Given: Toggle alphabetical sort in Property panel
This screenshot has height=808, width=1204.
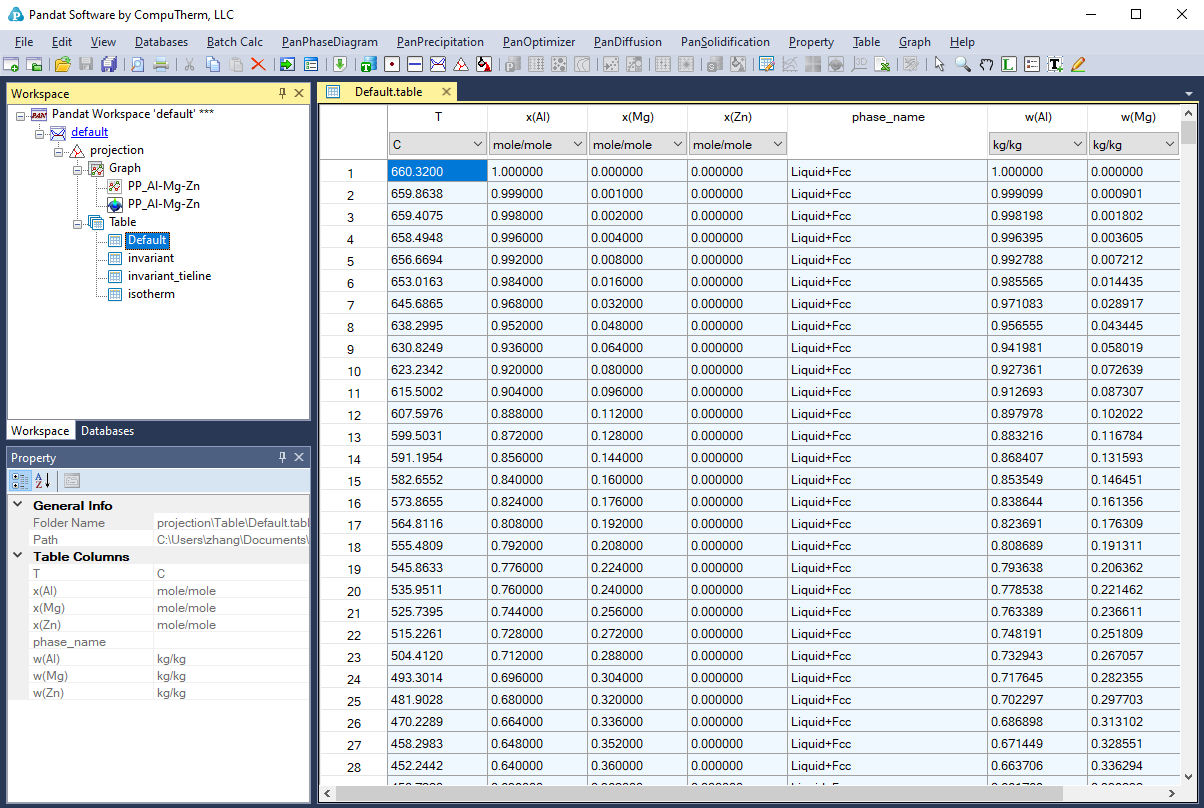Looking at the screenshot, I should [42, 481].
